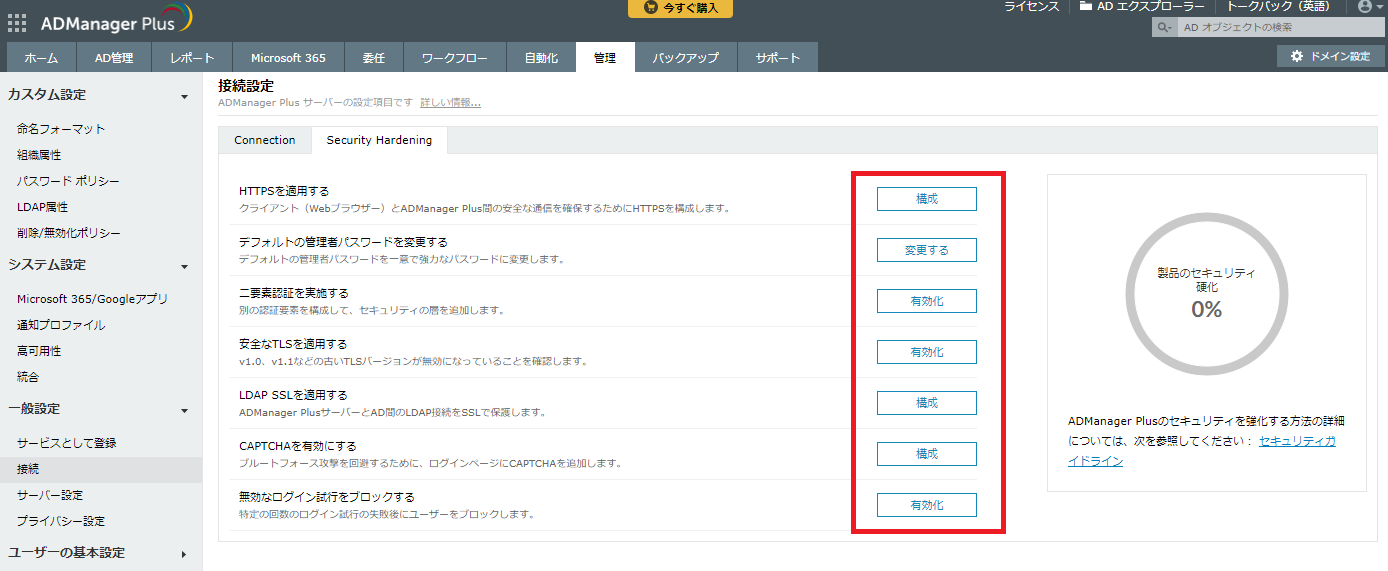Select 接続 in the sidebar
This screenshot has height=571, width=1388.
(x=101, y=469)
